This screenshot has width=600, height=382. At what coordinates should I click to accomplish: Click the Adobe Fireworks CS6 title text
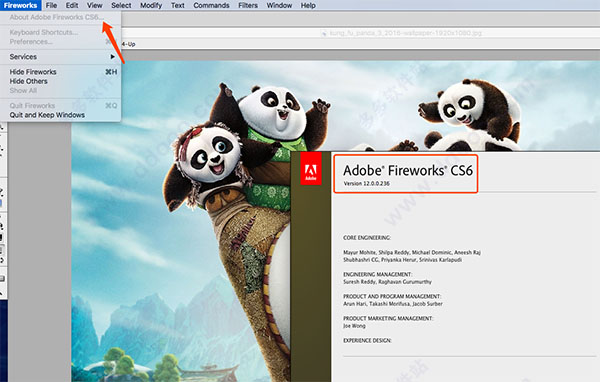point(408,170)
